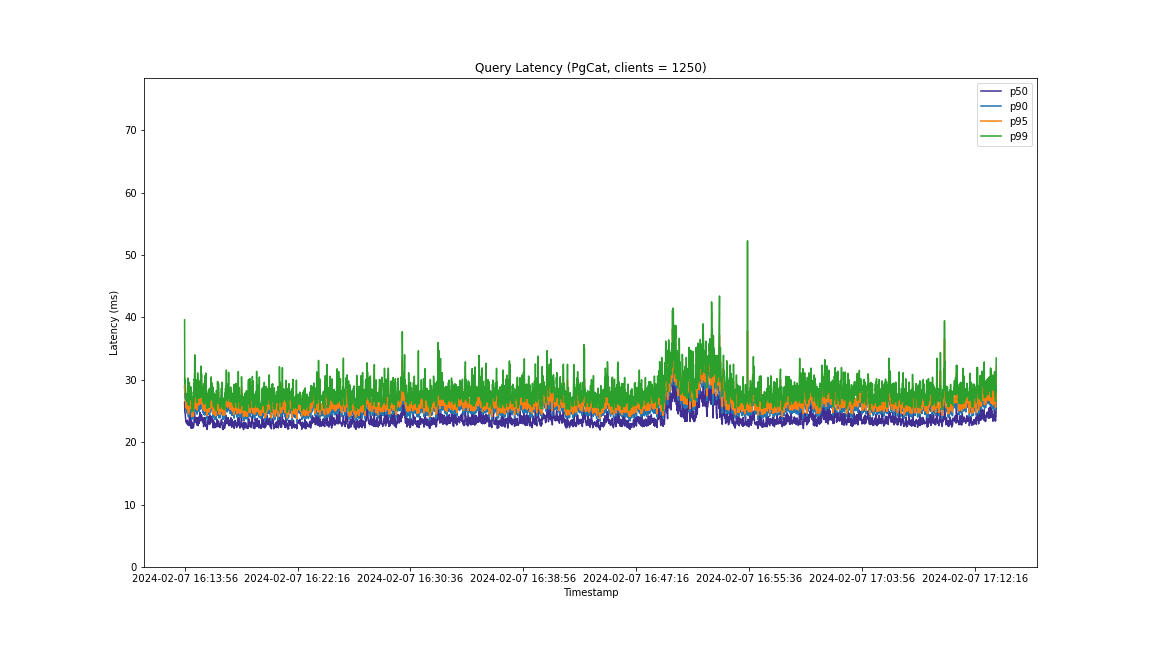The height and width of the screenshot is (648, 1152).
Task: Click the y-axis tick value 50
Action: (131, 256)
